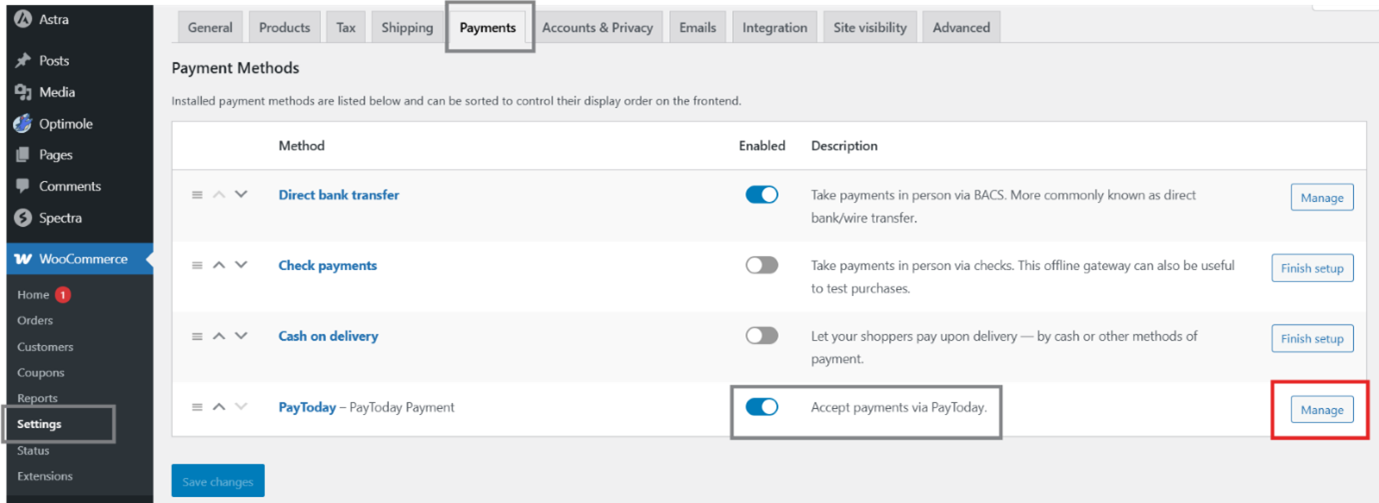Enable the Cash on delivery toggle
Viewport: 1379px width, 503px height.
pos(761,336)
